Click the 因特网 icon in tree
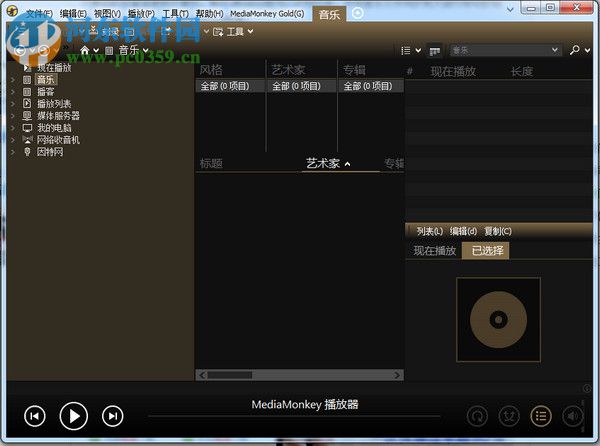 coord(27,152)
